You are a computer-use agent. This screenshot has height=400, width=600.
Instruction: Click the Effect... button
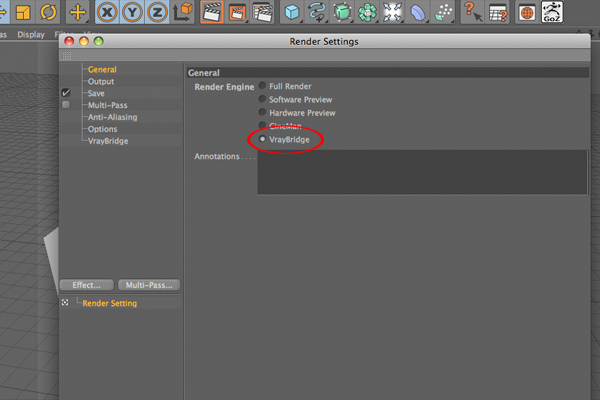[x=86, y=285]
